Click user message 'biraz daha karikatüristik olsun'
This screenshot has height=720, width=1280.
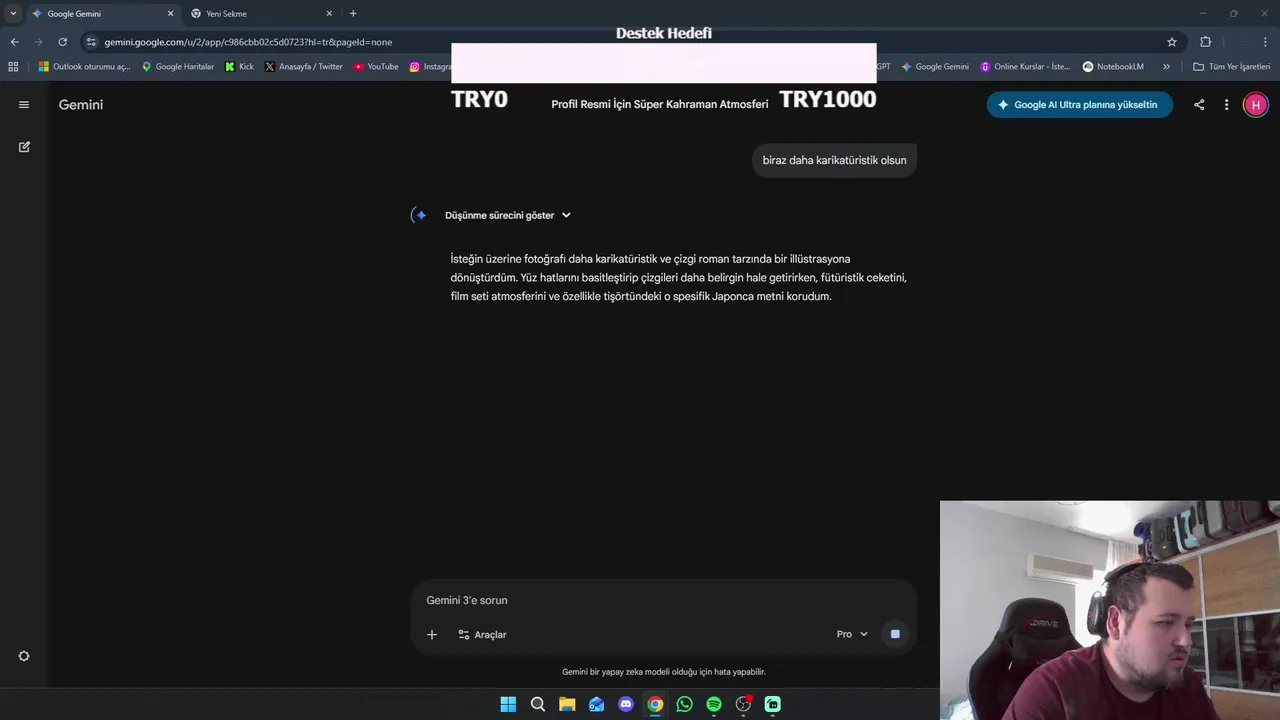834,160
